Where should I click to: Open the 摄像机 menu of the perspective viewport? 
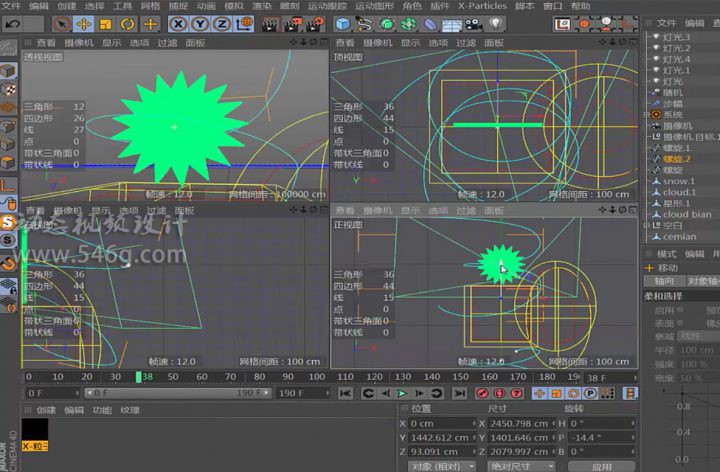coord(79,43)
